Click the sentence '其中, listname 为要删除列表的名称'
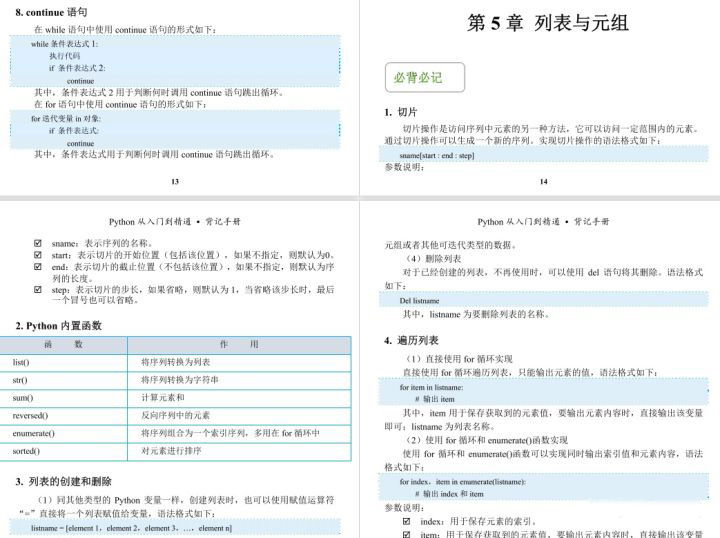720x538 pixels. tap(476, 314)
